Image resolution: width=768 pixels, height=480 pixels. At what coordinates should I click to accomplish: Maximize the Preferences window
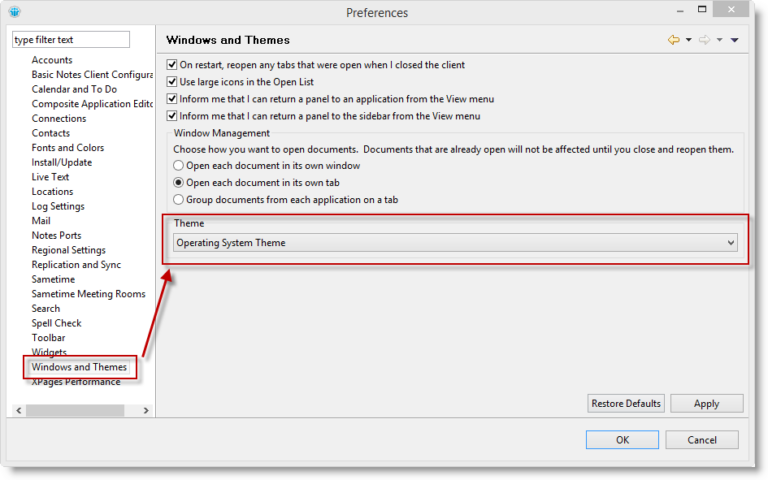[x=702, y=9]
